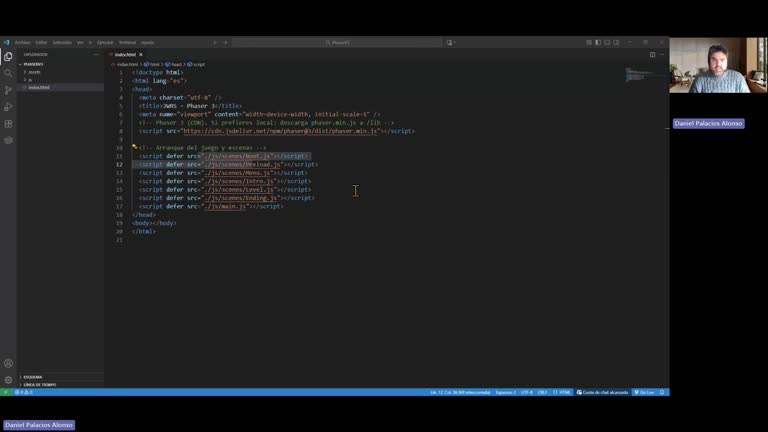Open the Manage gear icon
The image size is (768, 432).
pyautogui.click(x=8, y=380)
